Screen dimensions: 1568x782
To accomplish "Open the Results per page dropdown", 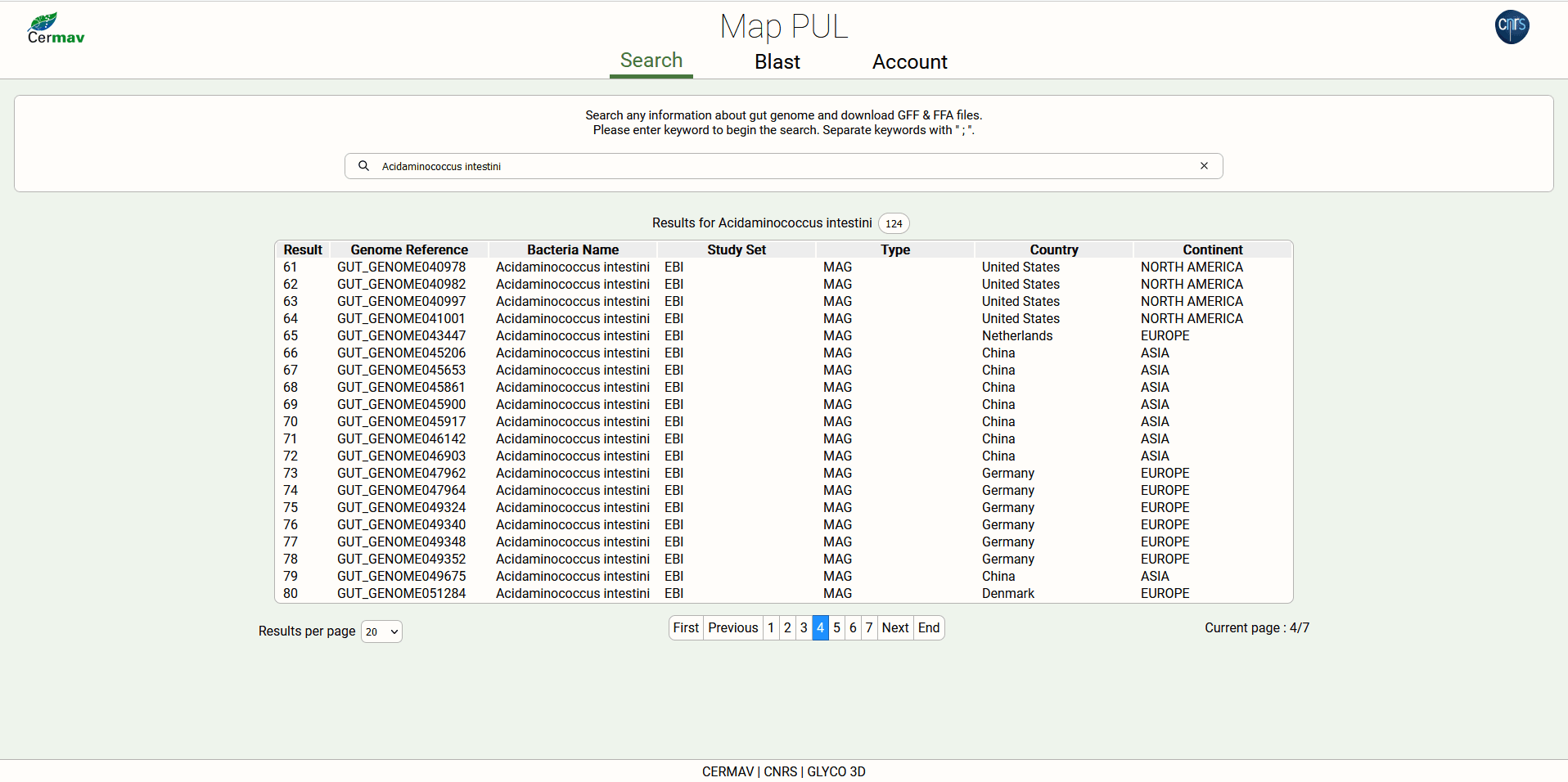I will tap(381, 631).
